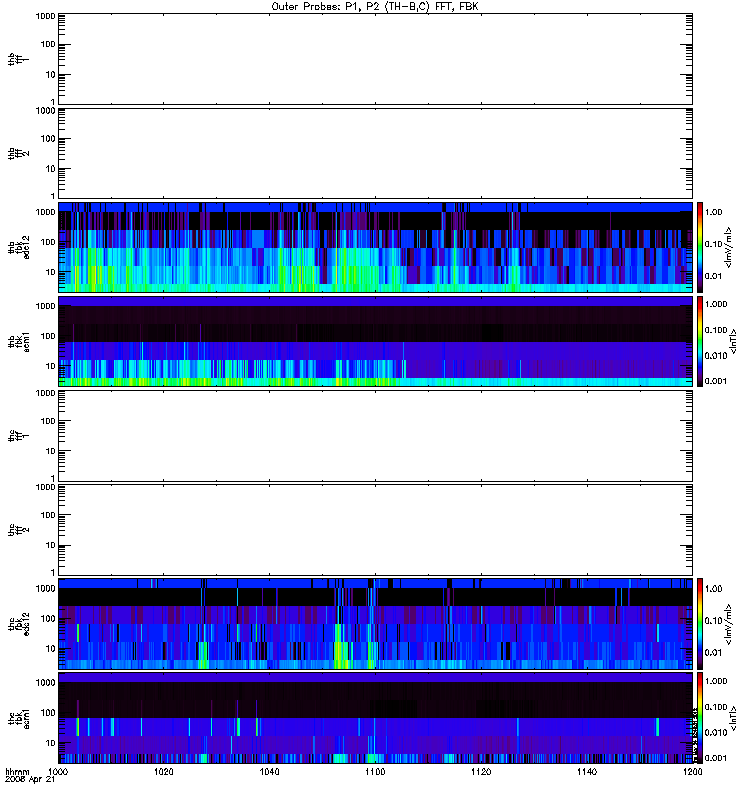Click the 100 y-axis tick of thb scm1
Screen dimensions: 750x800
click(x=48, y=336)
